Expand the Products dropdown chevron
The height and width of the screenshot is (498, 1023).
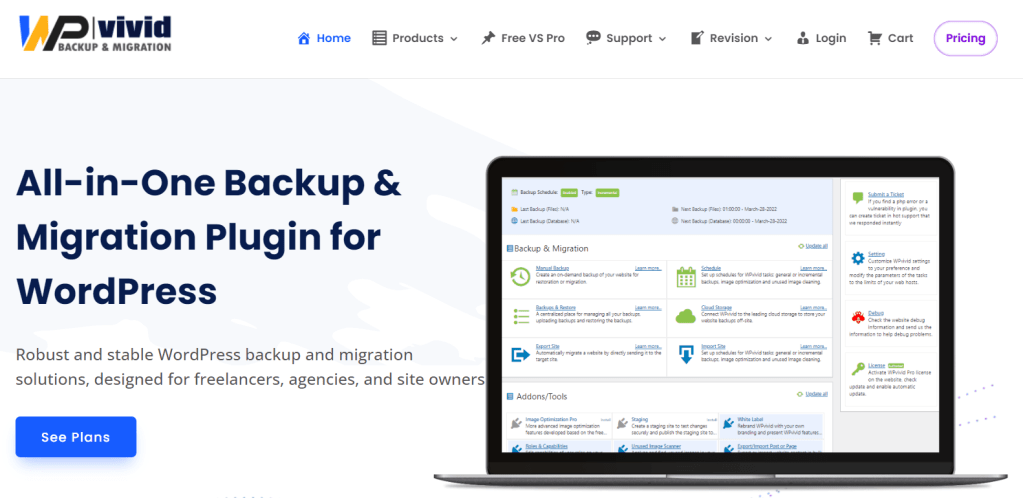pos(454,39)
